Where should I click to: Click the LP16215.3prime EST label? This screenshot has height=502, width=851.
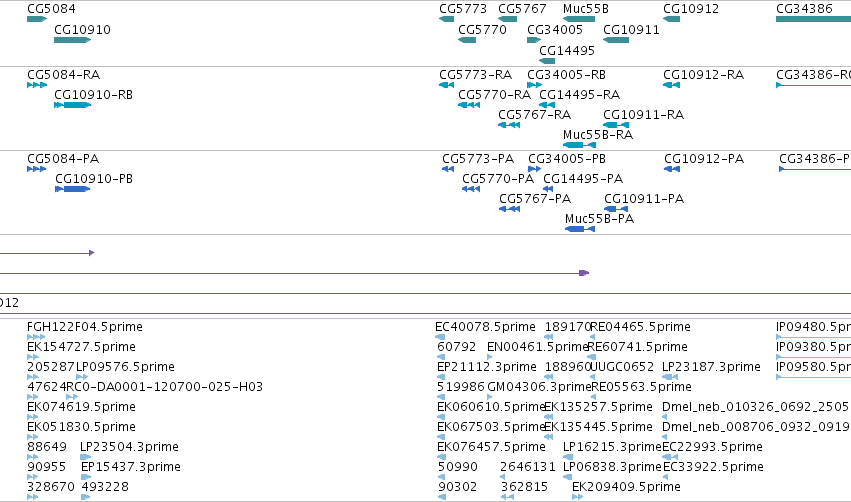click(612, 447)
